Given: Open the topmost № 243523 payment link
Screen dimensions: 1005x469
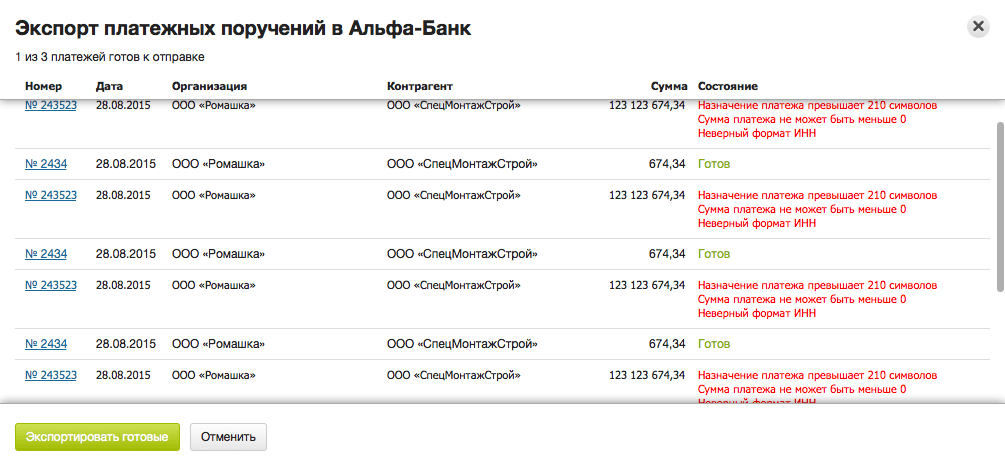Looking at the screenshot, I should tap(51, 105).
